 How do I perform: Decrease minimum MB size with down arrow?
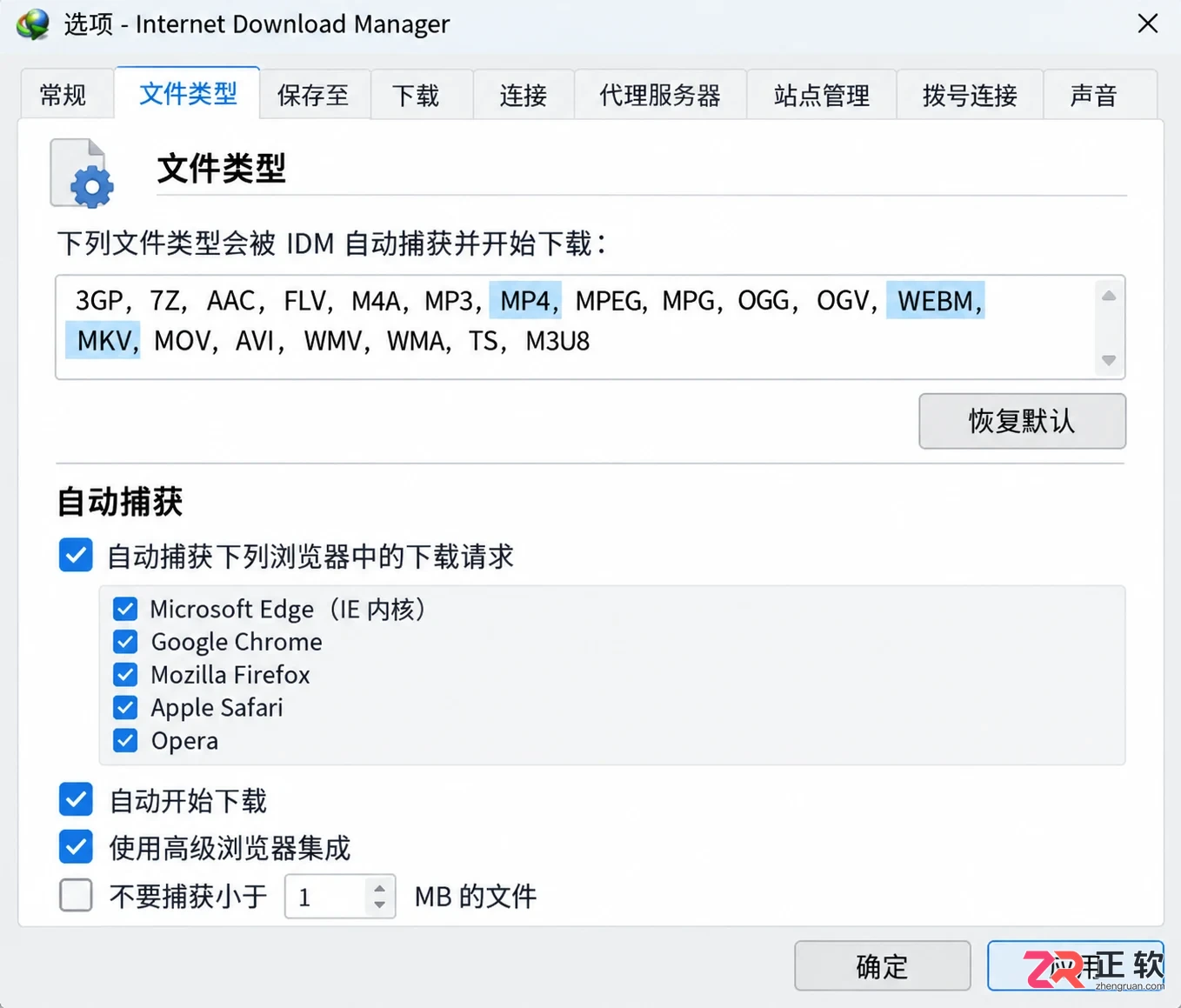379,905
